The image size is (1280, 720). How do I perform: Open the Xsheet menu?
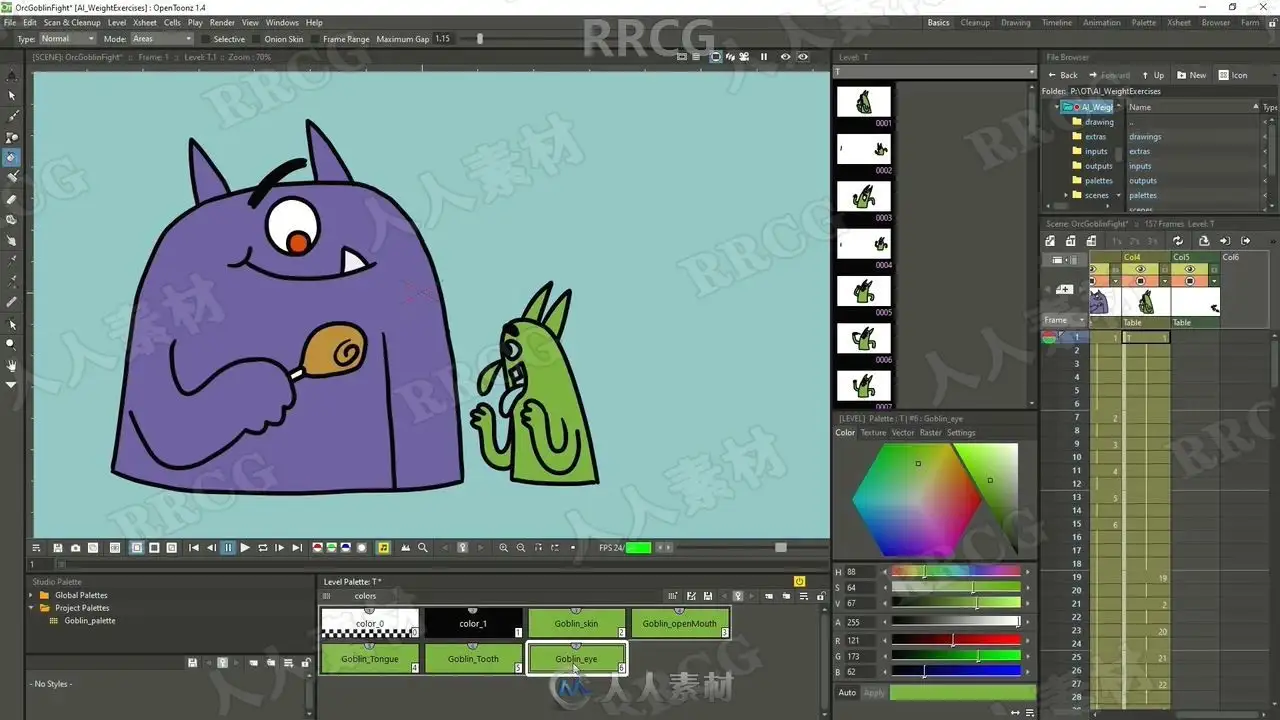tap(145, 22)
